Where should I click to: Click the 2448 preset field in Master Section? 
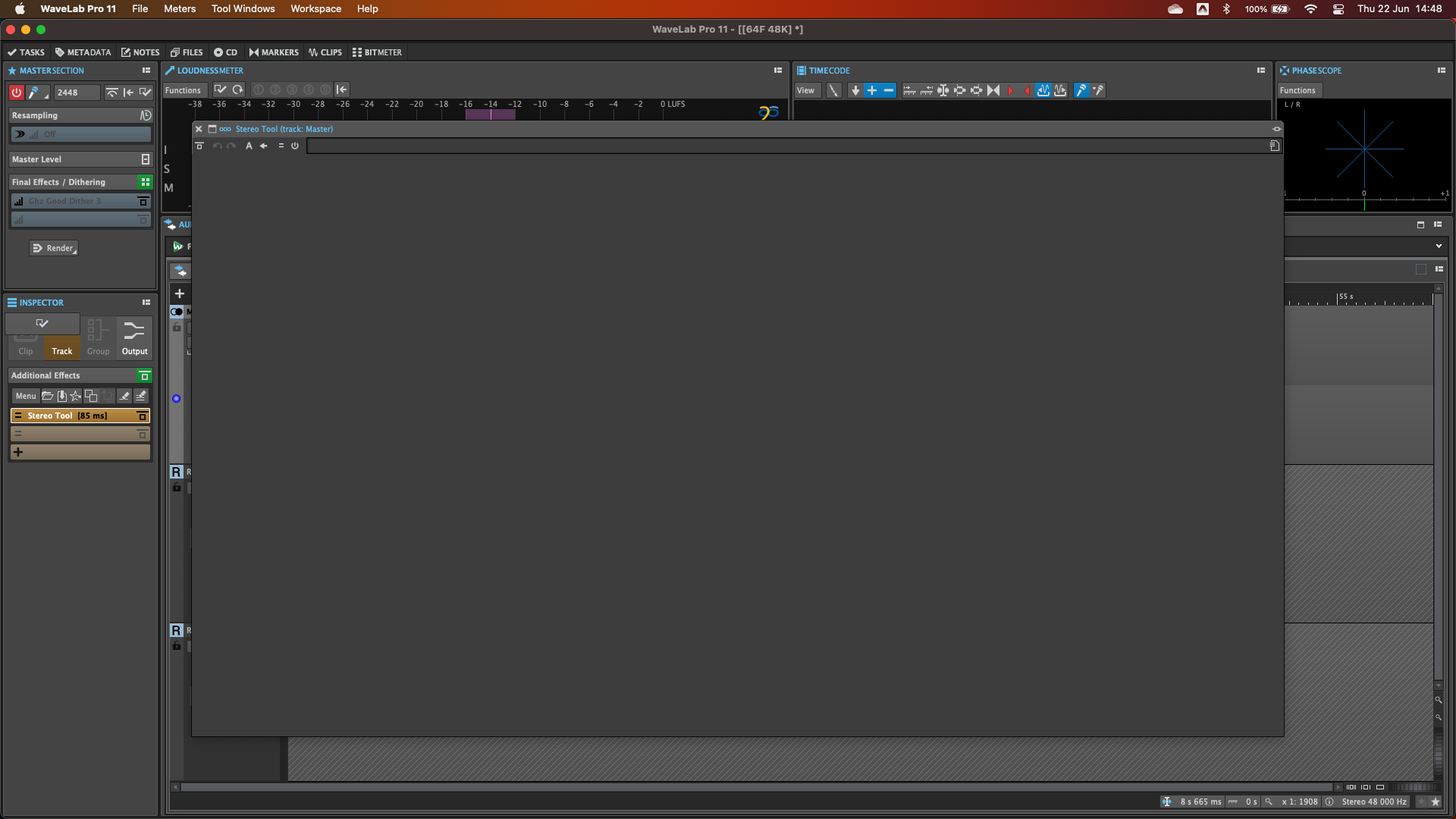pos(77,93)
